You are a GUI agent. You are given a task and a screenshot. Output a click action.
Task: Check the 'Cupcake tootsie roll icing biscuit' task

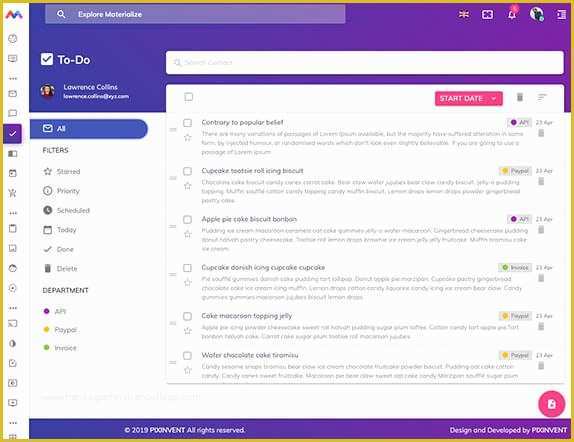click(187, 171)
